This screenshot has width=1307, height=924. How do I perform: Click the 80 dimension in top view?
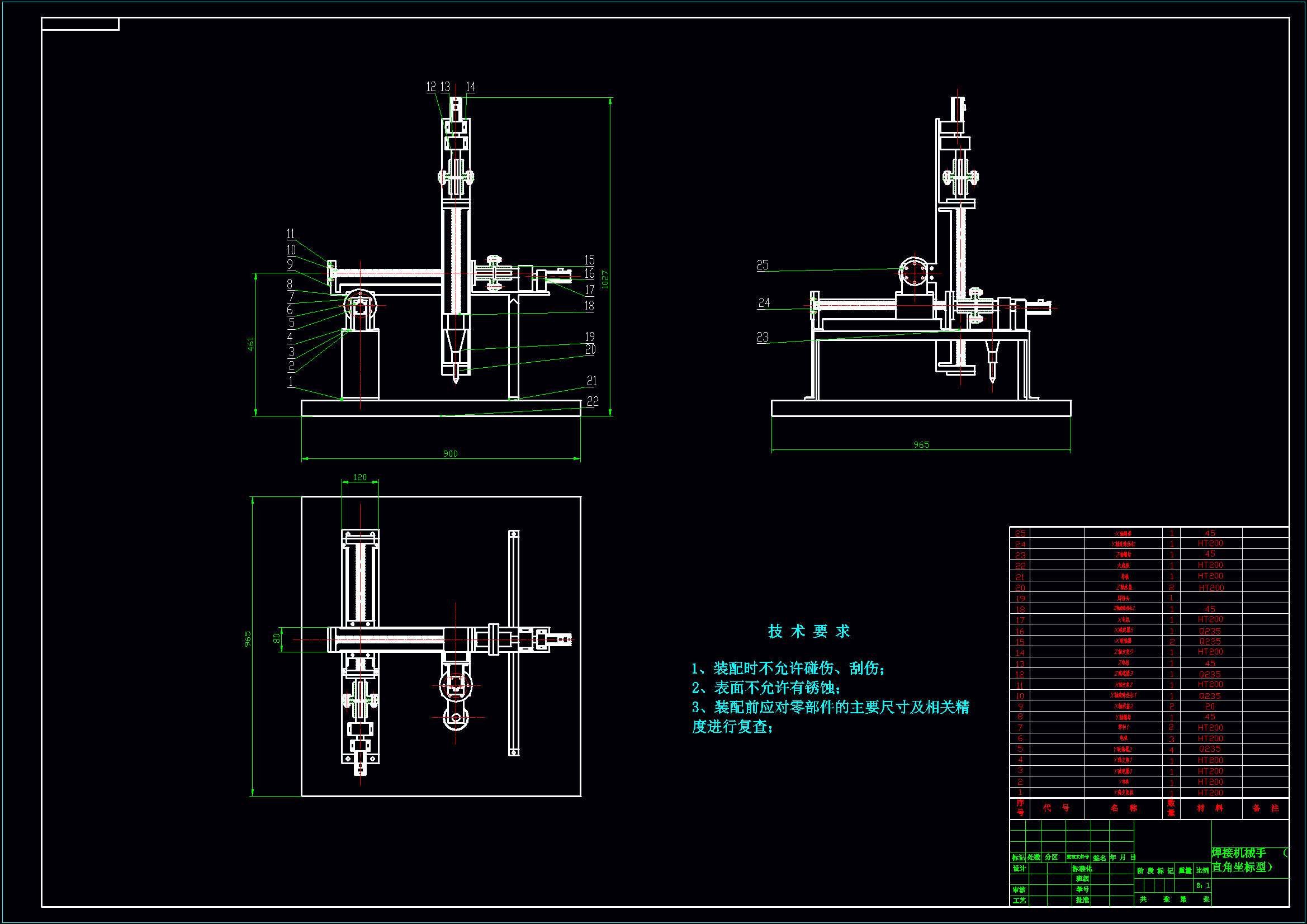tap(277, 638)
